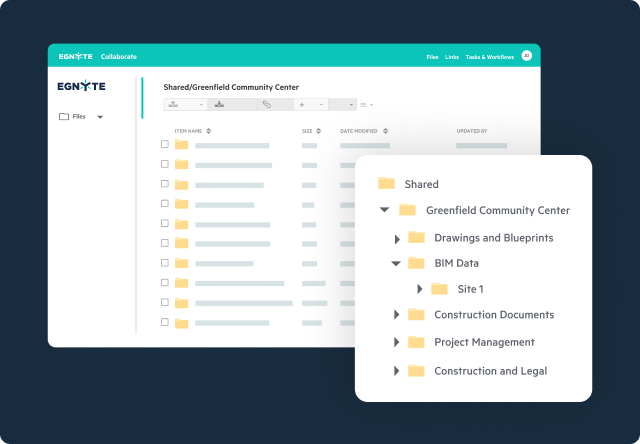Open the Project Management folder
This screenshot has height=444, width=640.
point(484,342)
